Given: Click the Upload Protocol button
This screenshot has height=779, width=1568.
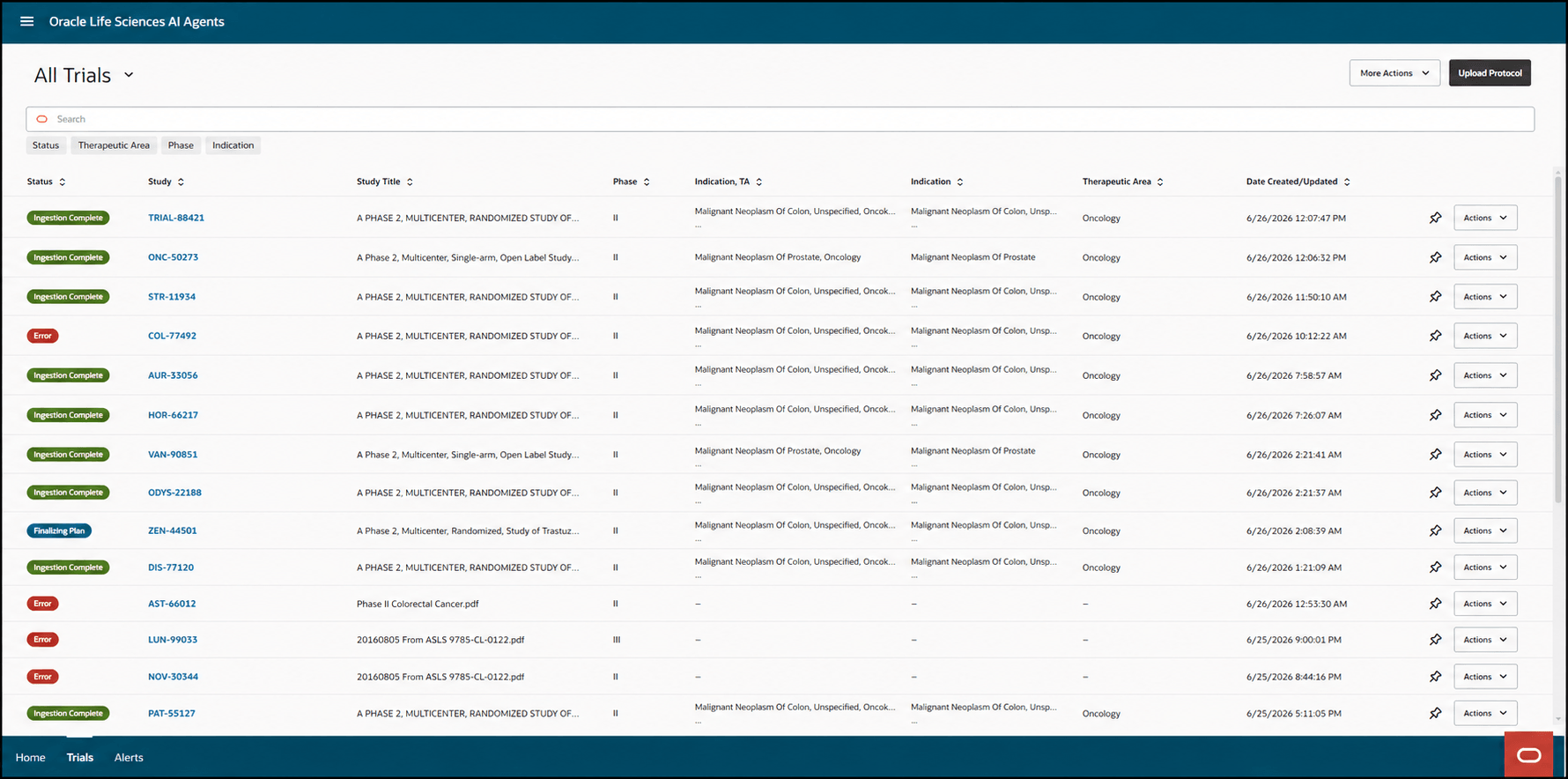Looking at the screenshot, I should pos(1490,73).
